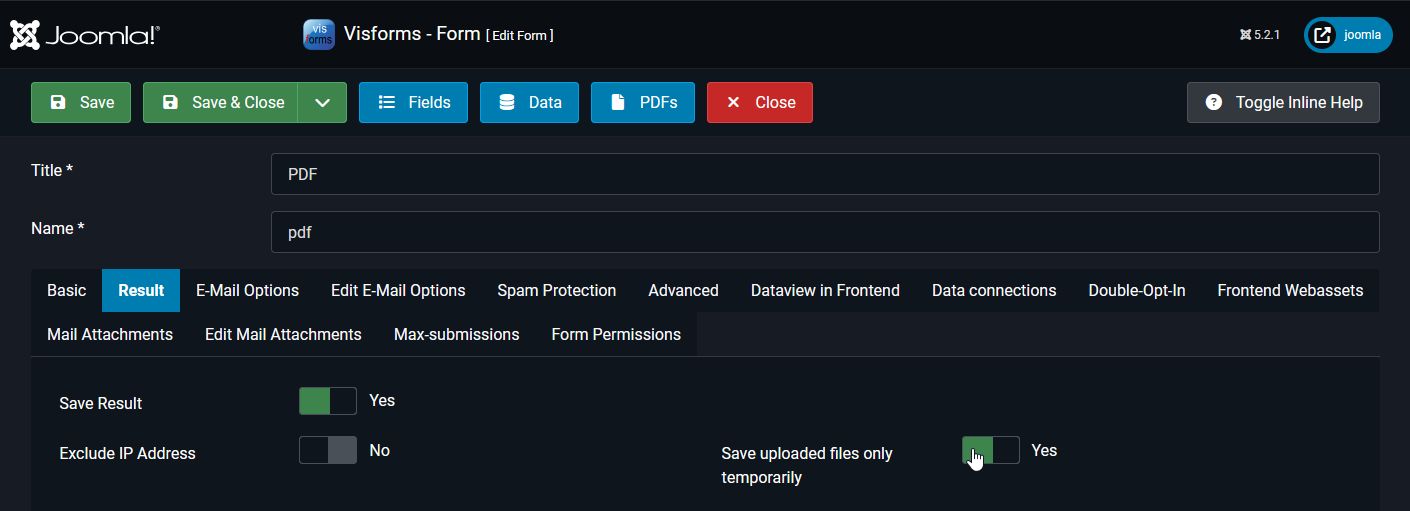This screenshot has width=1410, height=511.
Task: Click into the Name input field
Action: coord(825,232)
